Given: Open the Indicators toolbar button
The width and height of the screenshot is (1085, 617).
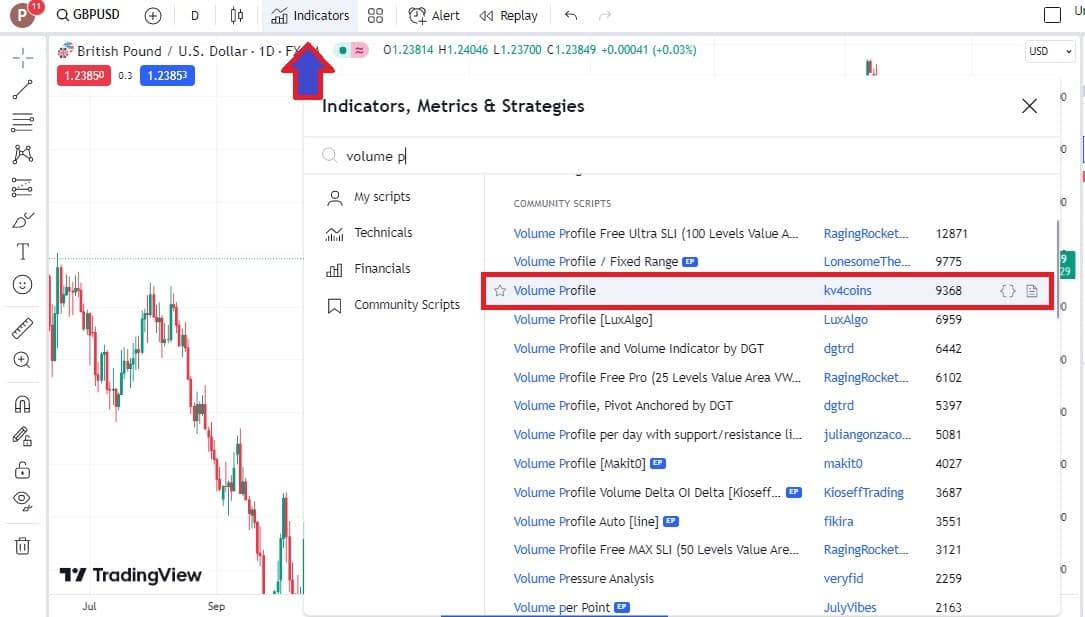Looking at the screenshot, I should click(x=310, y=15).
